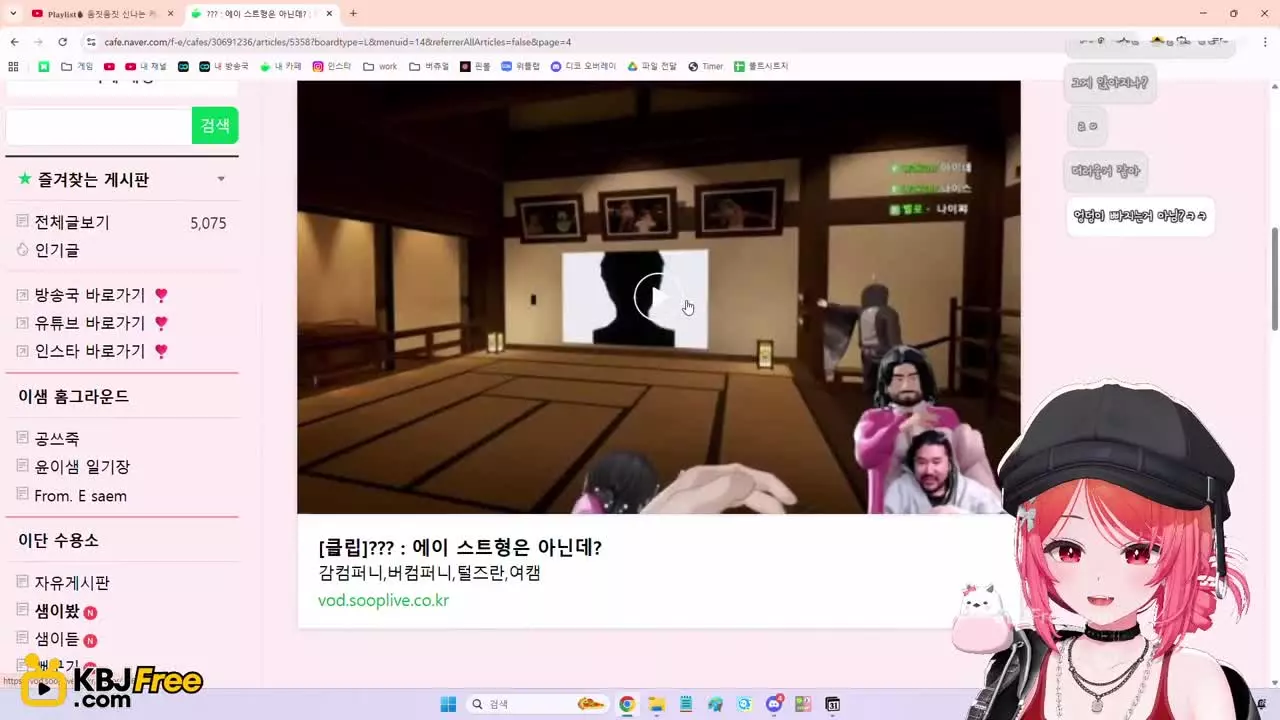Open the 방송국 바로가기 link
The height and width of the screenshot is (720, 1280).
click(90, 295)
